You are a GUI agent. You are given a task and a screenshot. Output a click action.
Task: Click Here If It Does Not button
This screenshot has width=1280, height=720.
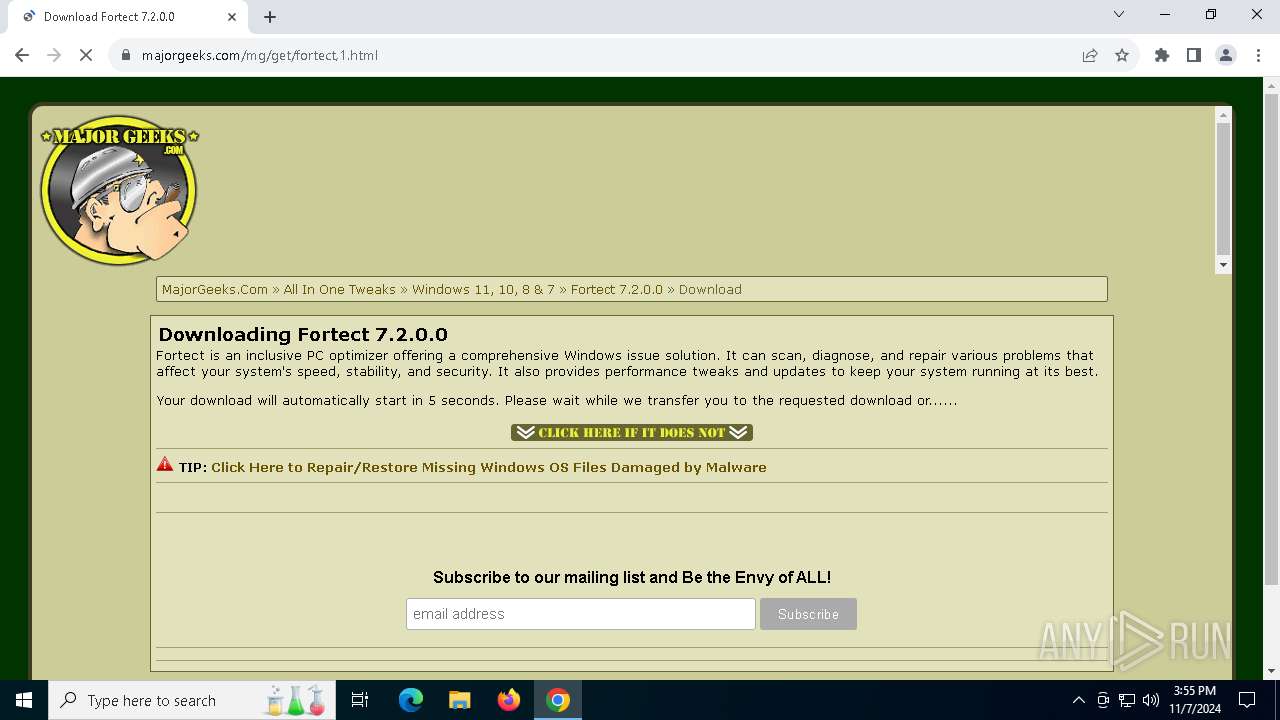tap(632, 432)
